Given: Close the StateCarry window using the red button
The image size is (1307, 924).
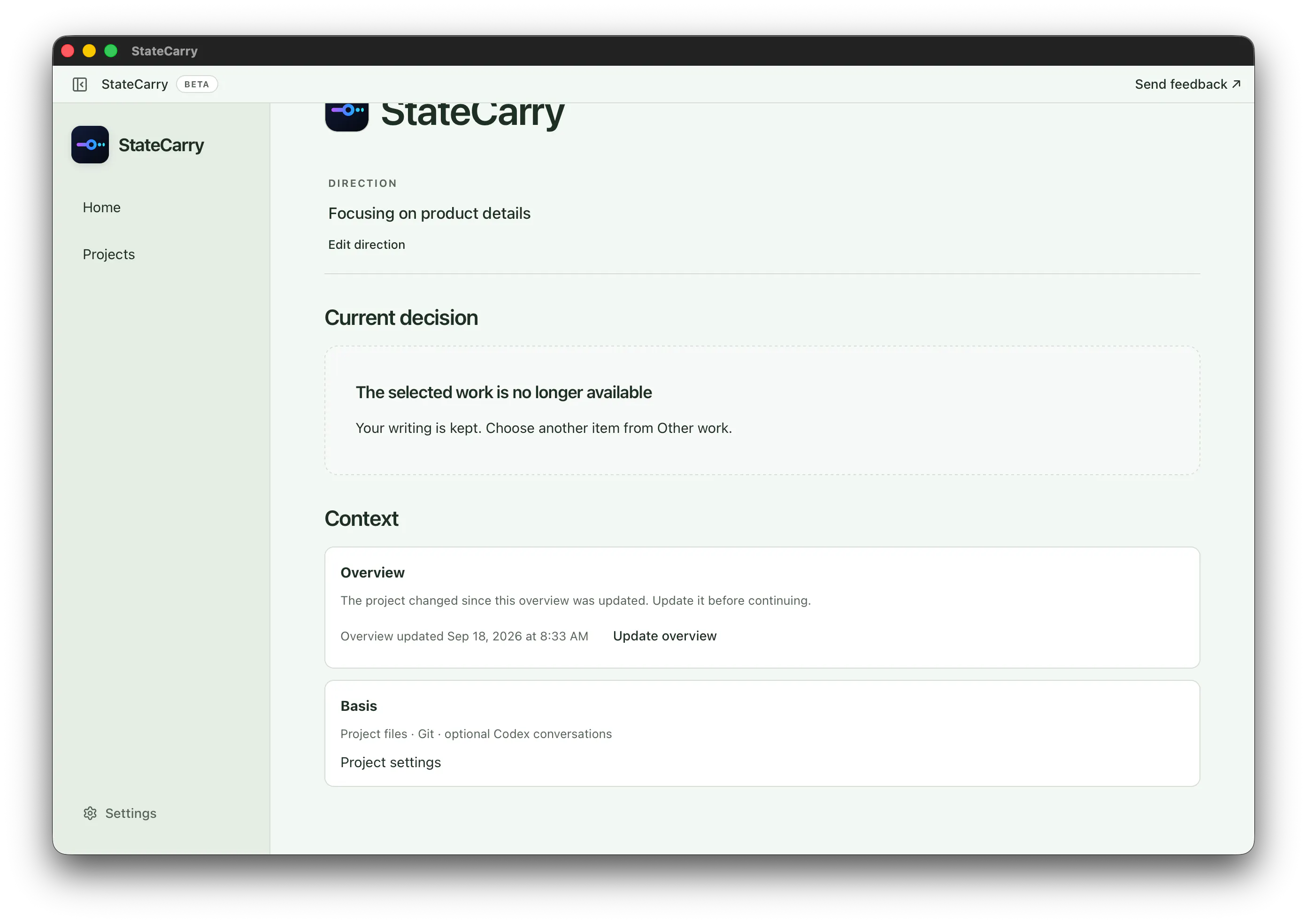Looking at the screenshot, I should (68, 51).
